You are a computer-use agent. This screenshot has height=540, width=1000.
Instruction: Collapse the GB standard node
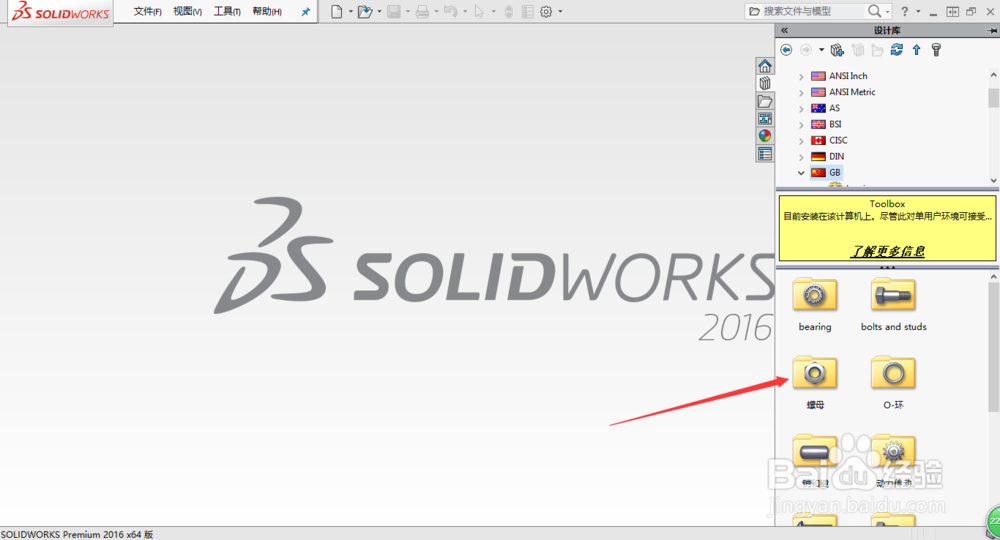(x=801, y=173)
